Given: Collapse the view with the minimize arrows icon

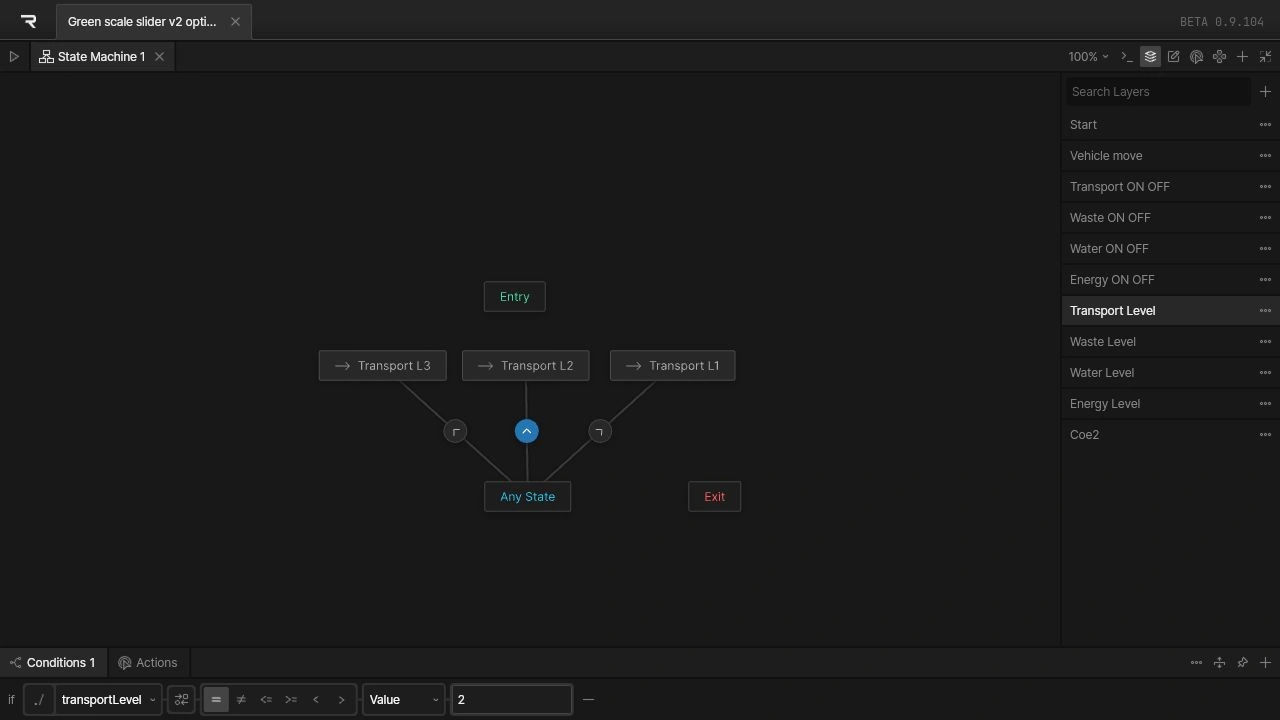Looking at the screenshot, I should pos(1265,57).
